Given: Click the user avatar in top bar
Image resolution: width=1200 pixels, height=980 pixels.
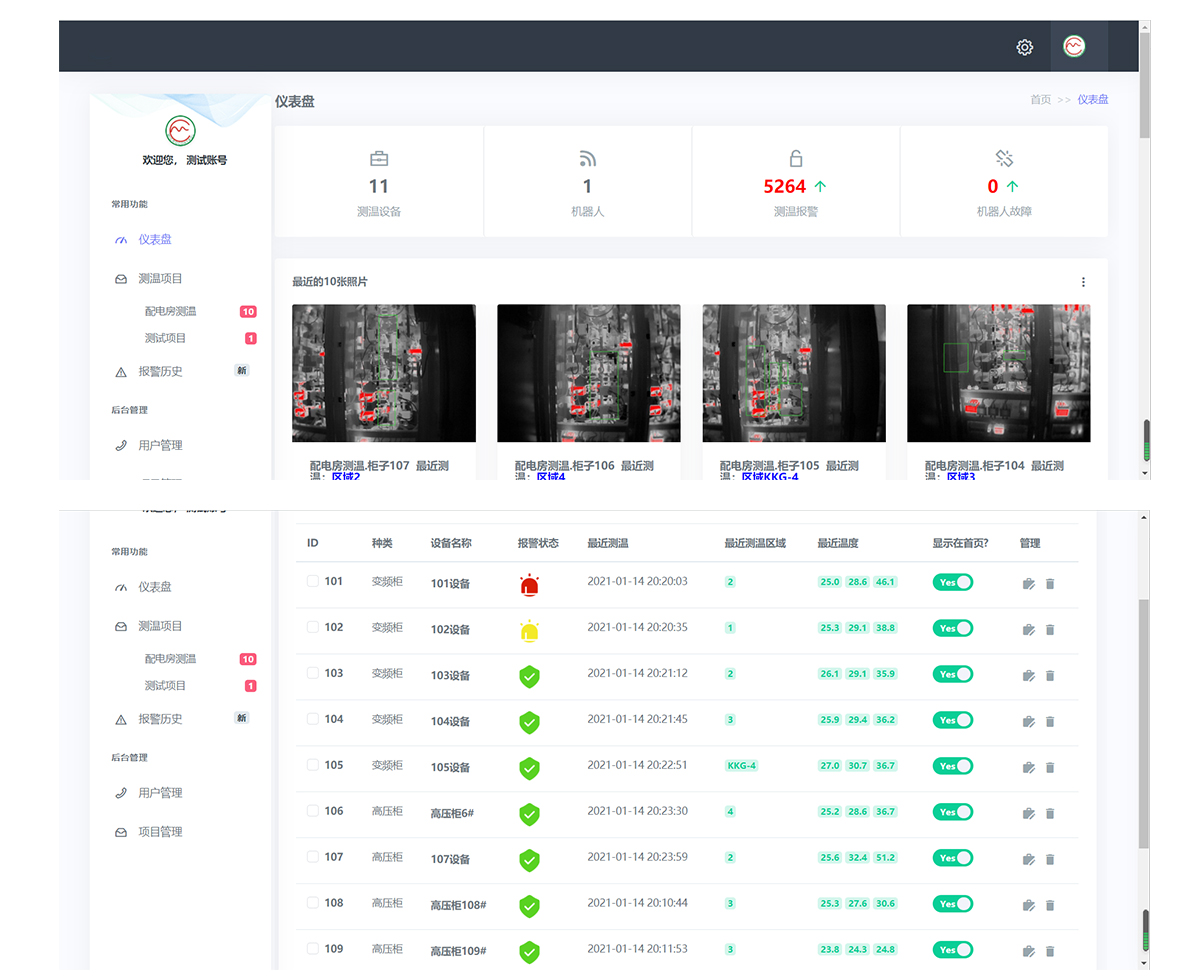Looking at the screenshot, I should click(1074, 46).
